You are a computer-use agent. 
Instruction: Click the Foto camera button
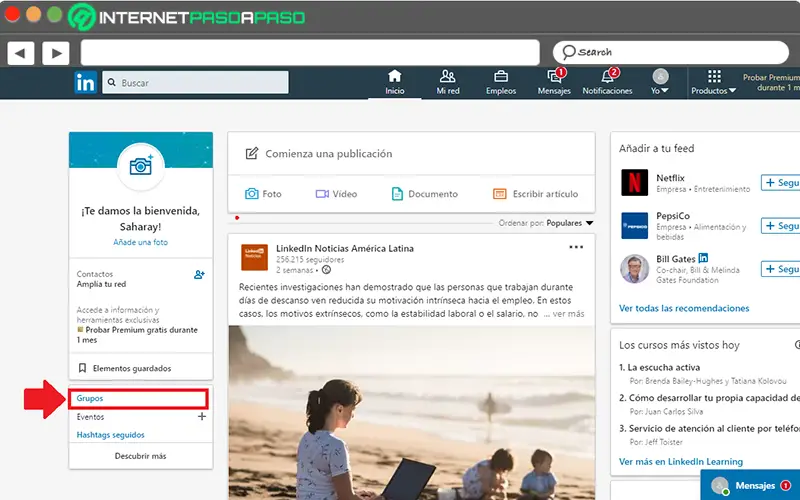point(263,194)
